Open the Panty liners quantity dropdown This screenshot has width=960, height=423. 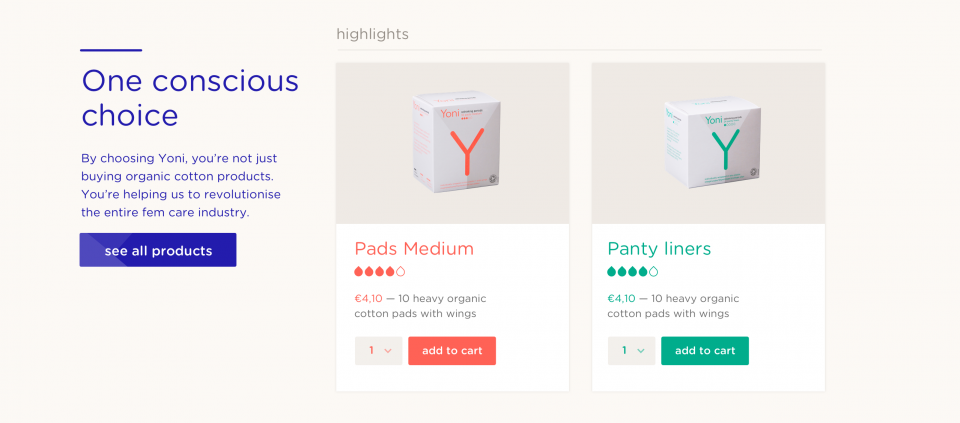click(631, 351)
